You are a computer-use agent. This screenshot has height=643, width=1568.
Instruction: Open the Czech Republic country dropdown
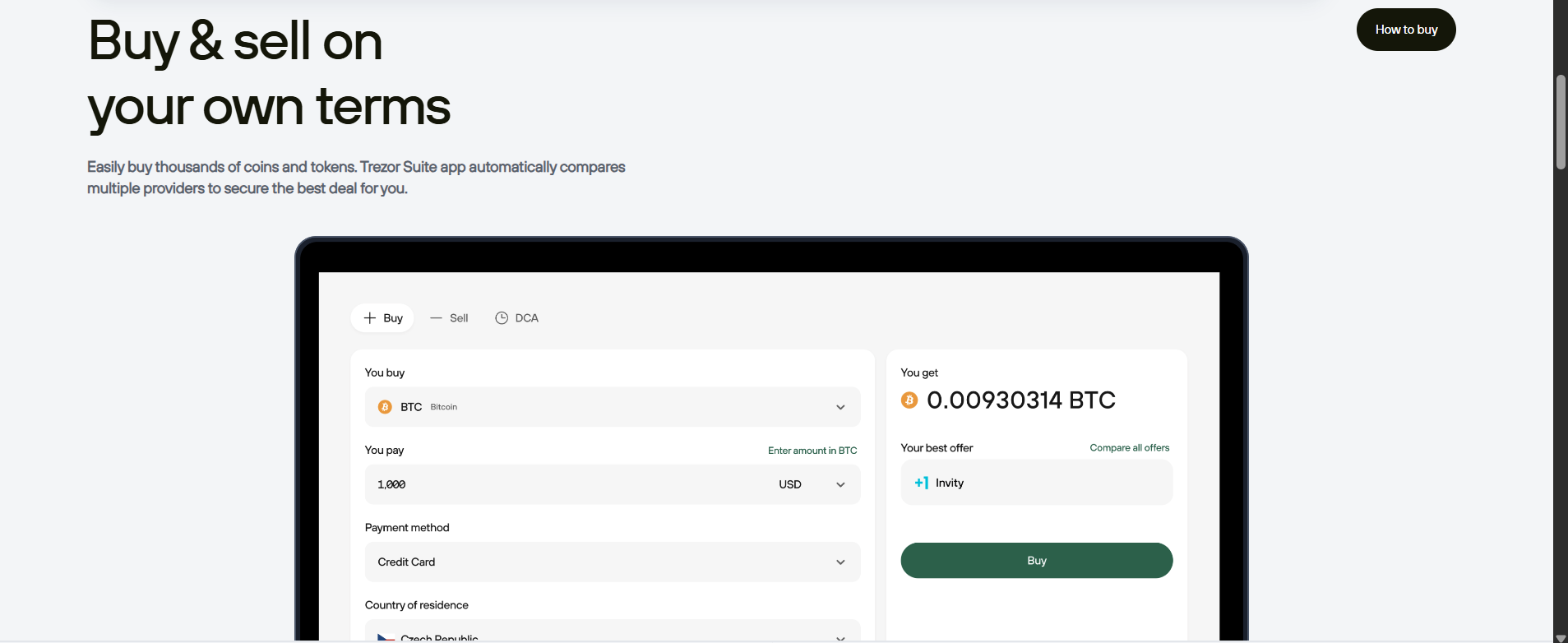click(613, 631)
